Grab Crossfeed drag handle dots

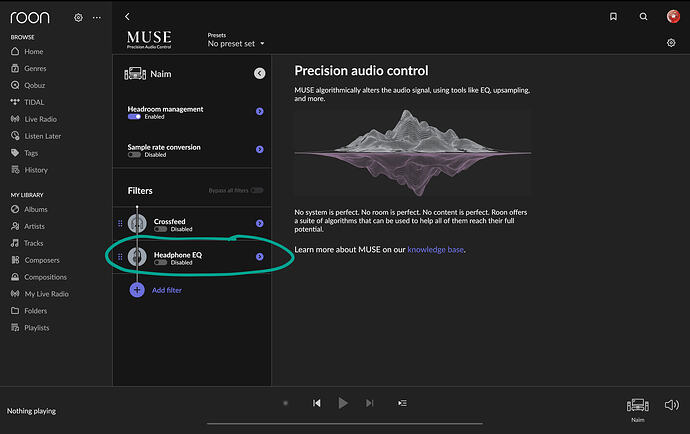tap(120, 223)
